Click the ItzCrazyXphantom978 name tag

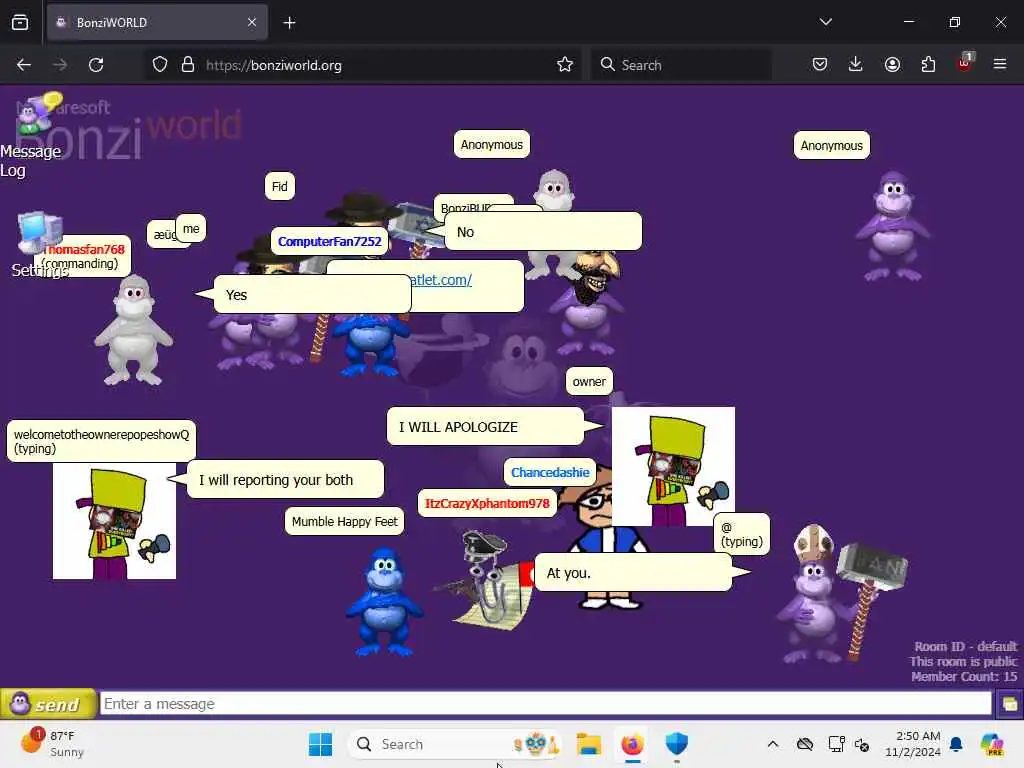click(487, 503)
